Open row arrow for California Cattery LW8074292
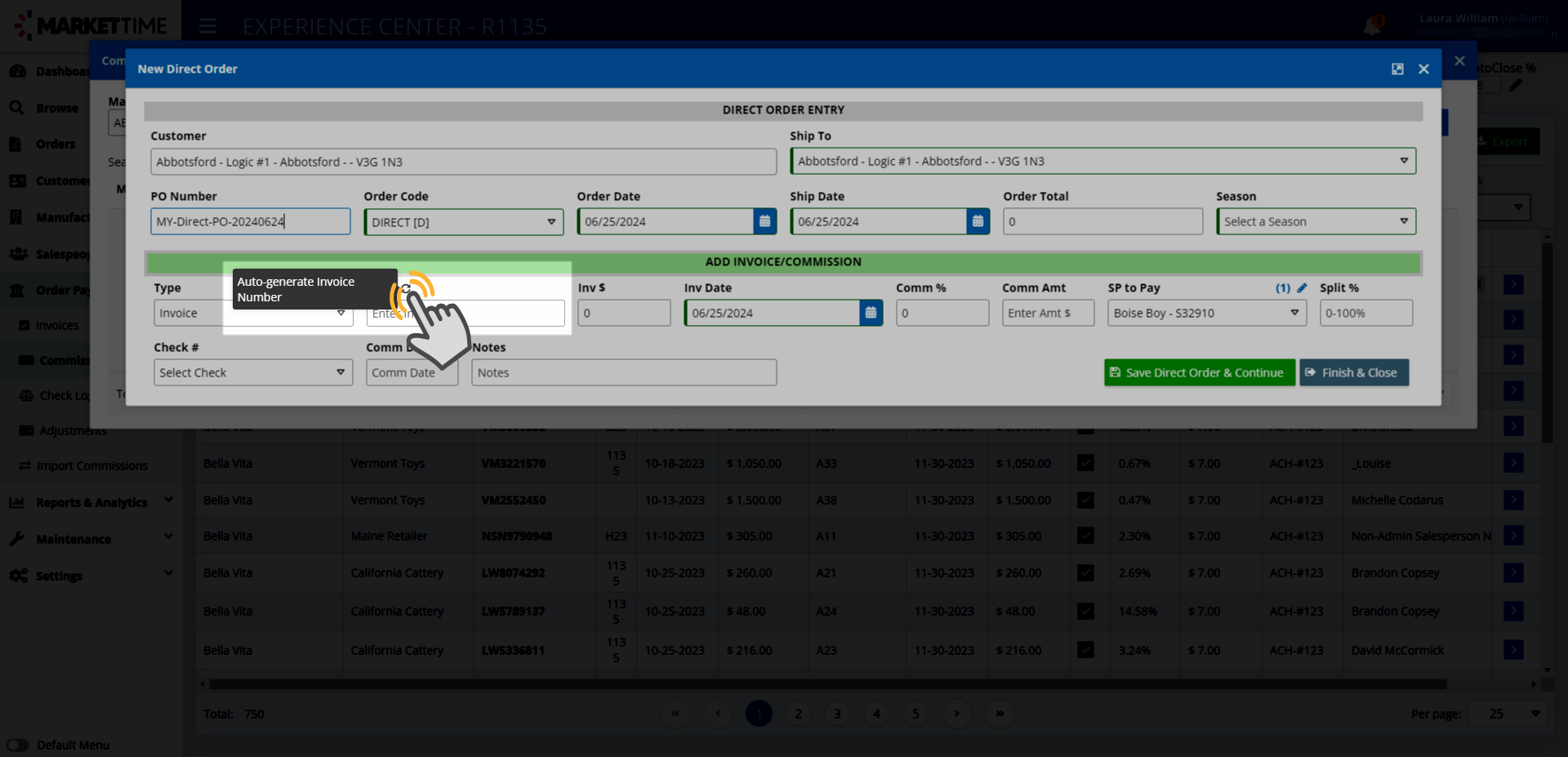This screenshot has width=1568, height=757. click(x=1513, y=572)
